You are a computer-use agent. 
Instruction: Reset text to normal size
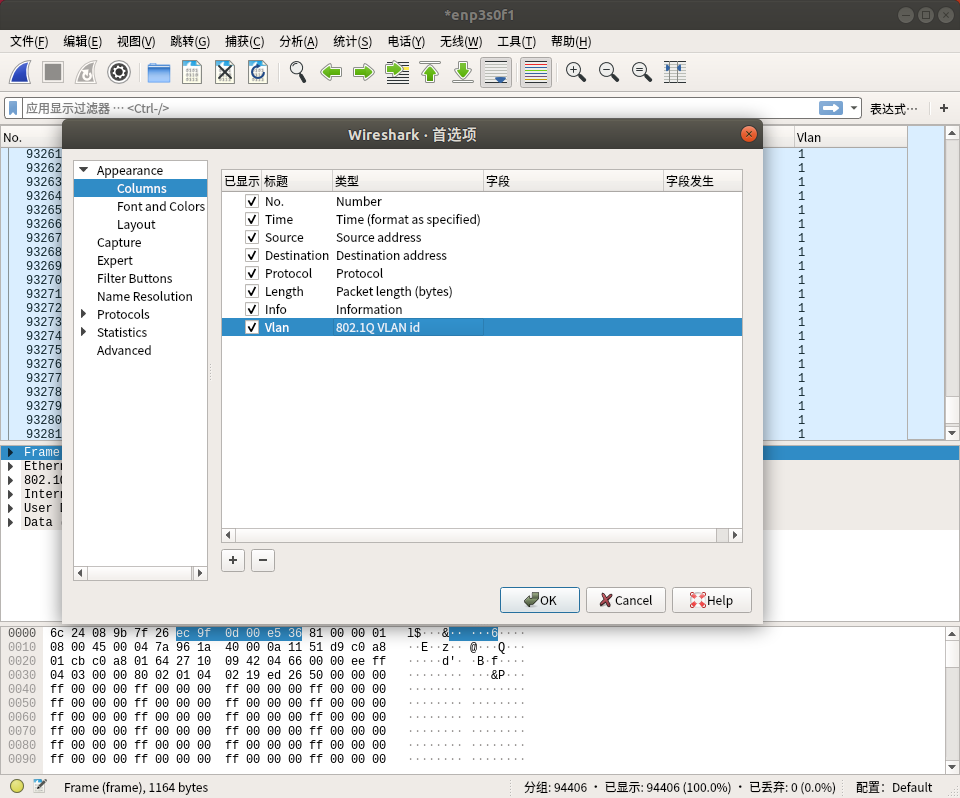coord(642,72)
